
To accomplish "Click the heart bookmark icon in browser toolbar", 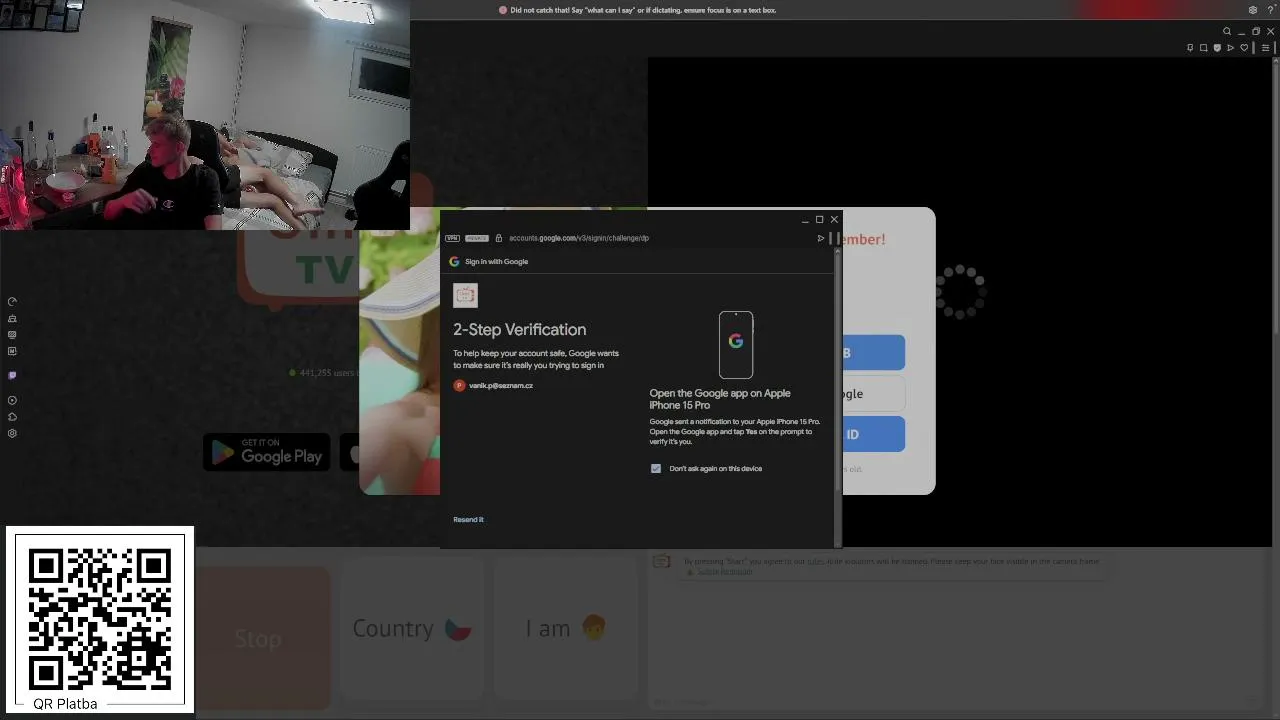I will (x=1244, y=48).
